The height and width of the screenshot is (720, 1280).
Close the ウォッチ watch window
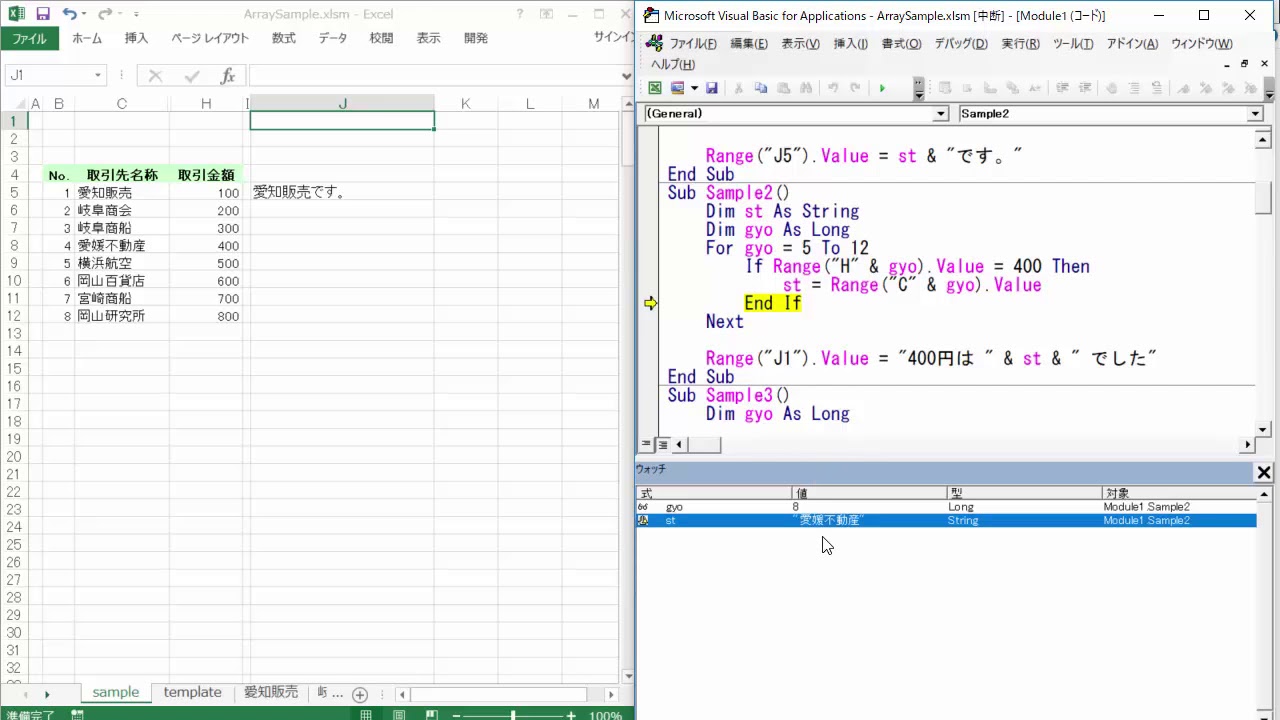pyautogui.click(x=1264, y=472)
